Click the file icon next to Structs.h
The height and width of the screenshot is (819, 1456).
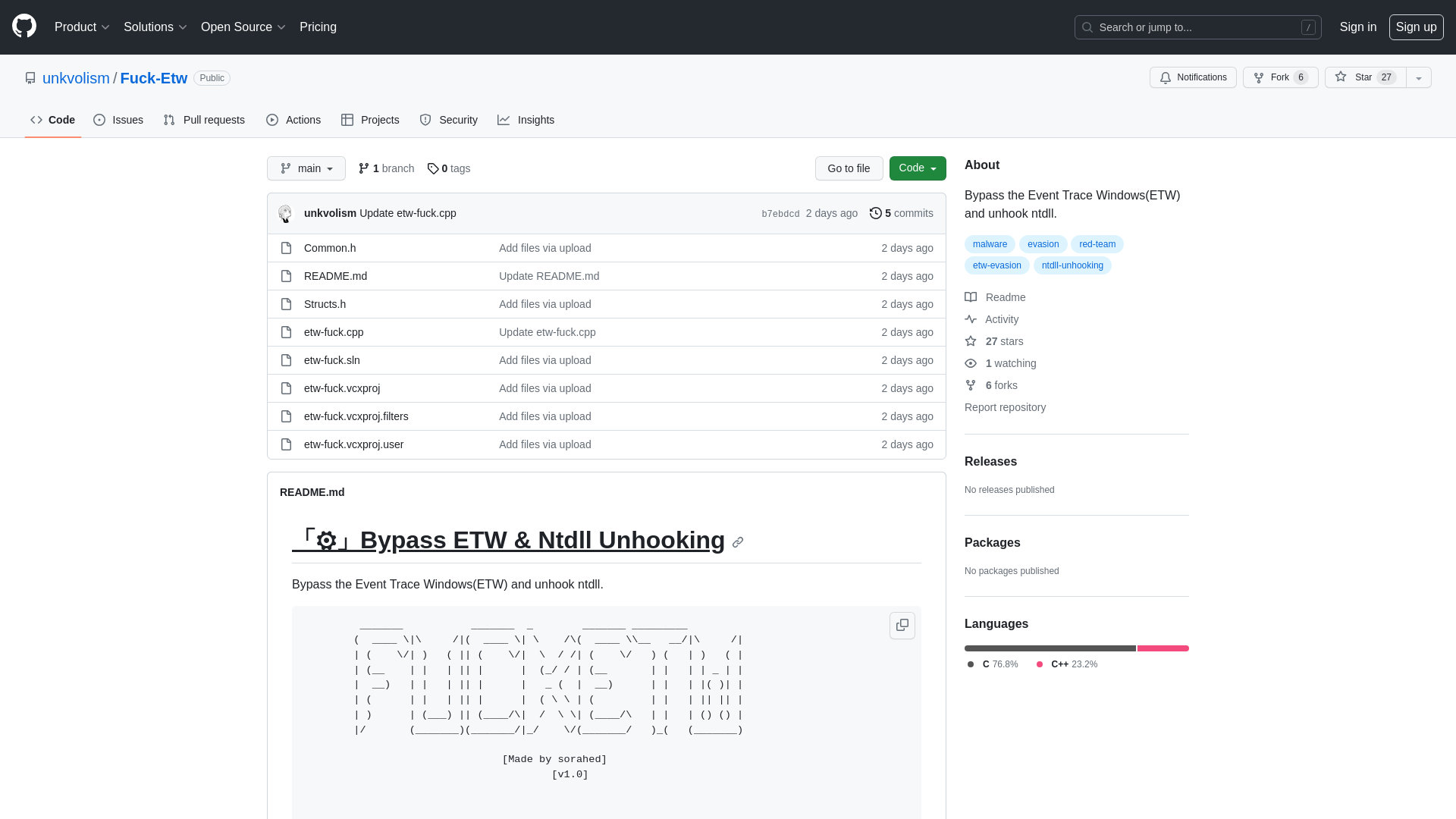286,304
